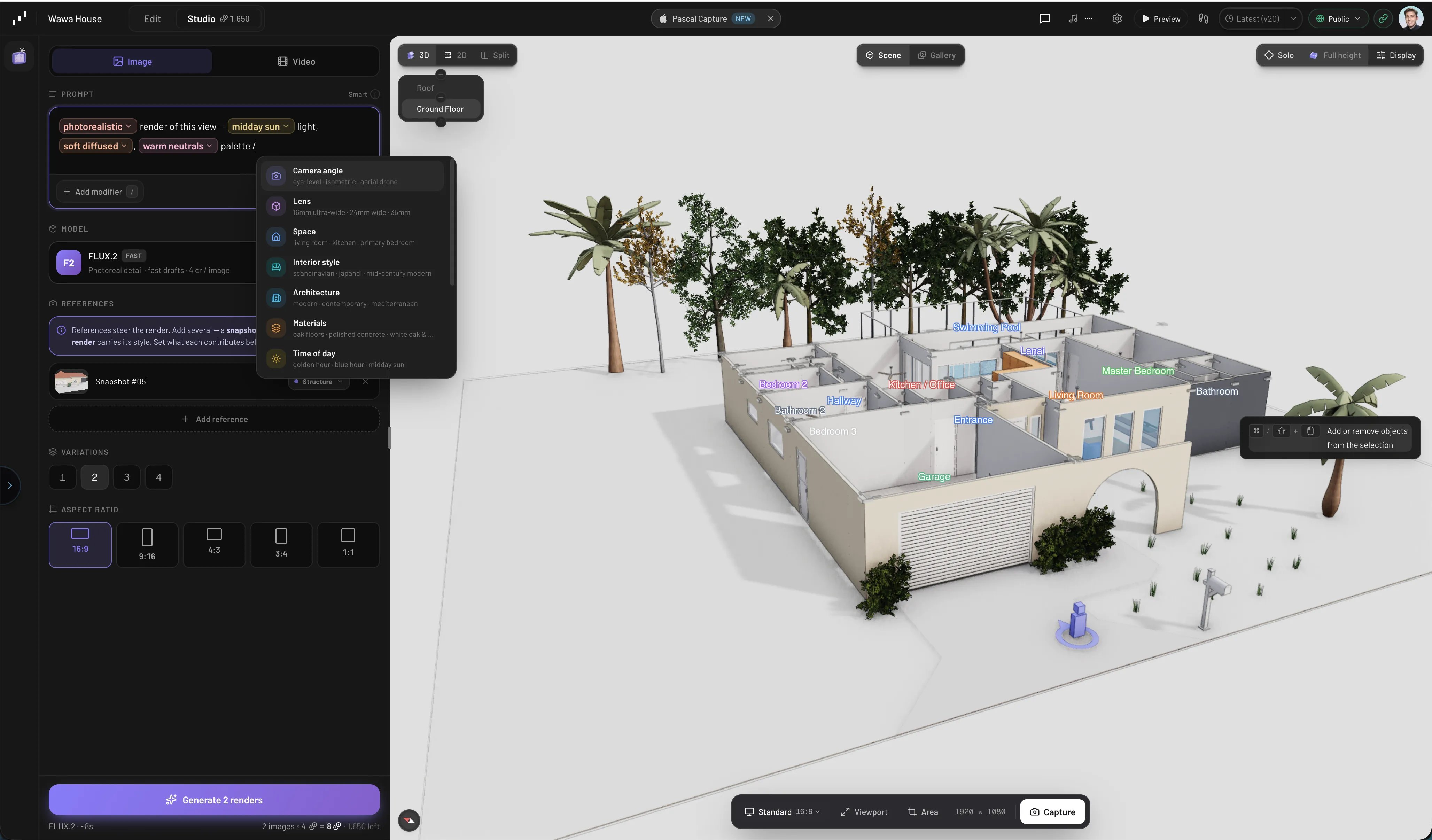Click the Capture button
The height and width of the screenshot is (840, 1432).
coord(1052,812)
